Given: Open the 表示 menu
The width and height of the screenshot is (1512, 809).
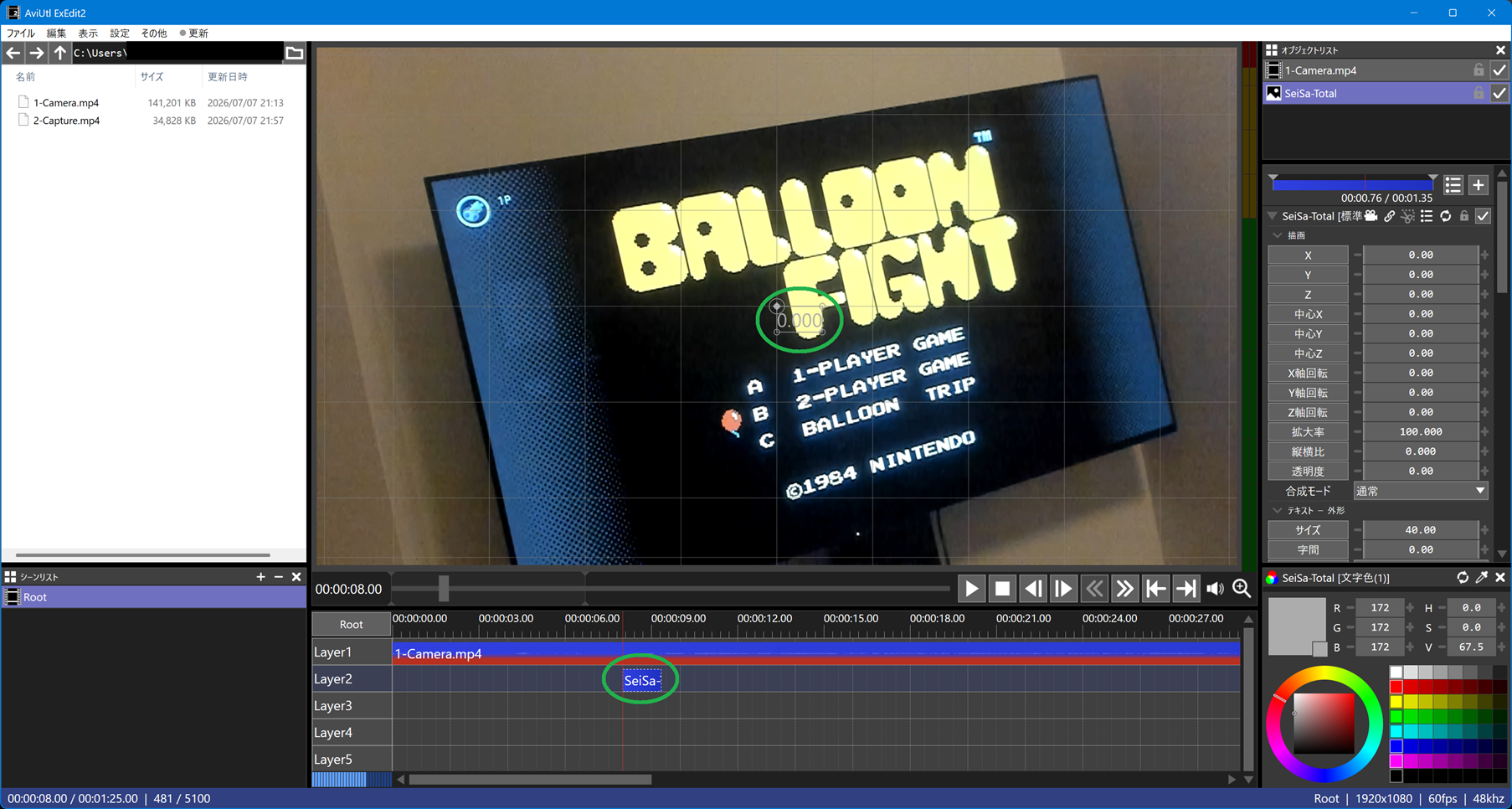Looking at the screenshot, I should 88,33.
